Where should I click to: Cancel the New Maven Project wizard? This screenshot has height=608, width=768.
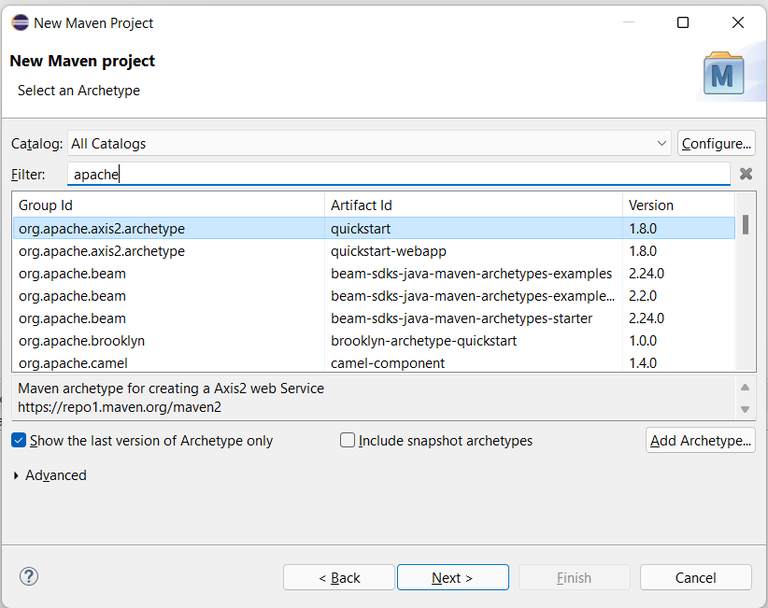695,578
